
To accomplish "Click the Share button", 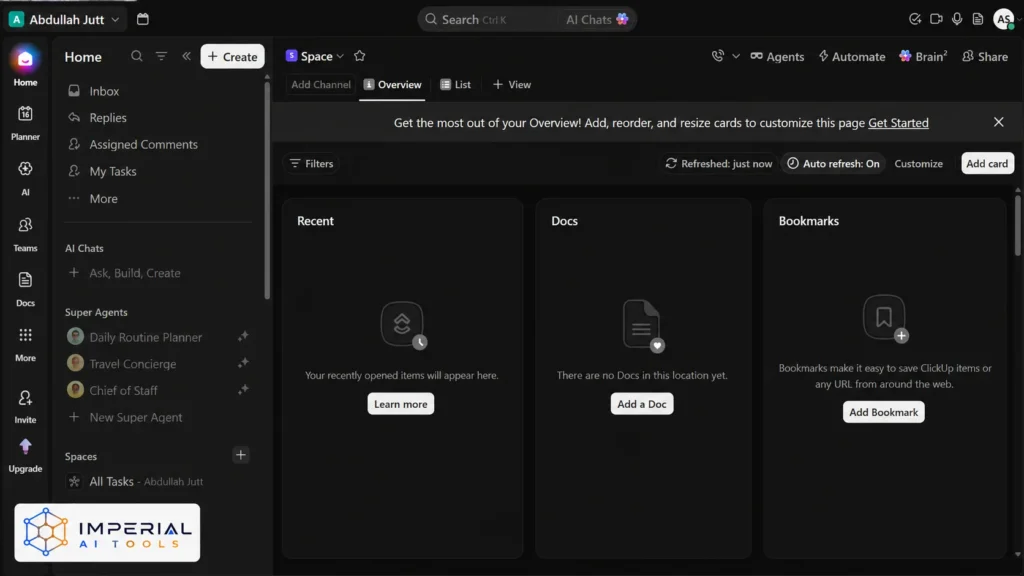I will 985,56.
